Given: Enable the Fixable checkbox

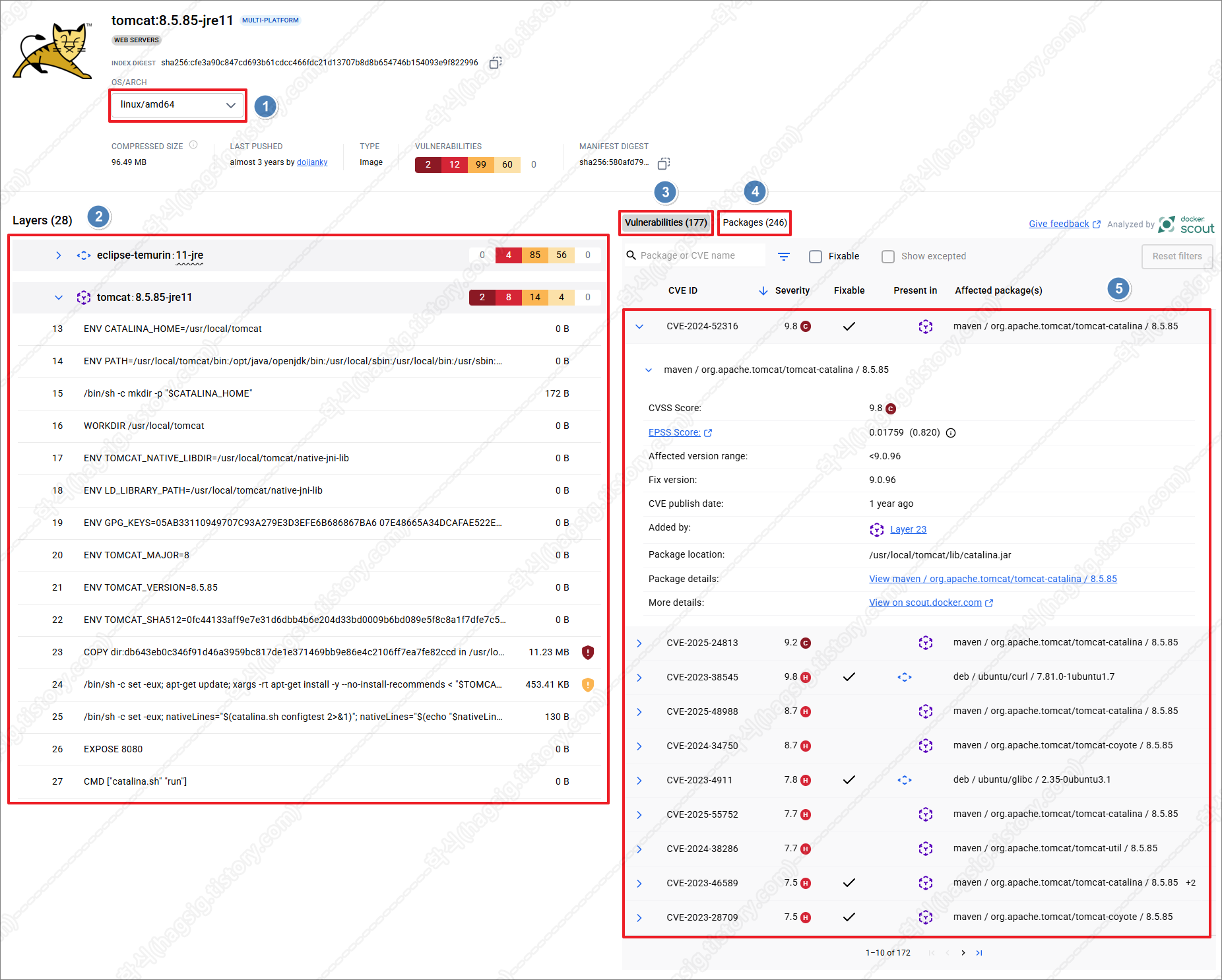Looking at the screenshot, I should click(x=816, y=257).
